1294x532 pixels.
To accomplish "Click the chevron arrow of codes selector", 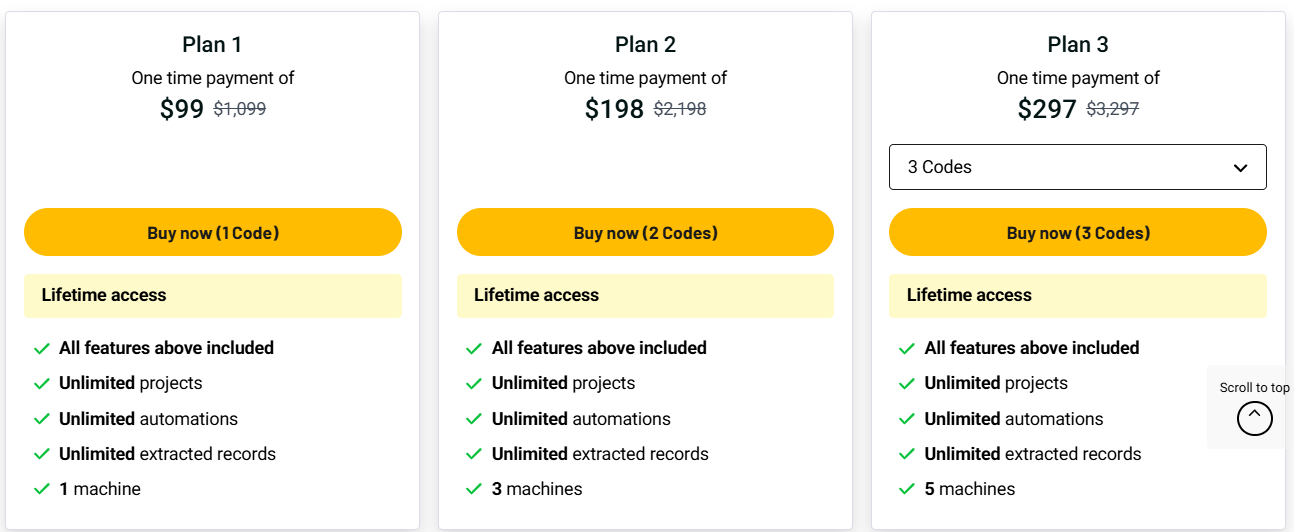I will pyautogui.click(x=1240, y=168).
